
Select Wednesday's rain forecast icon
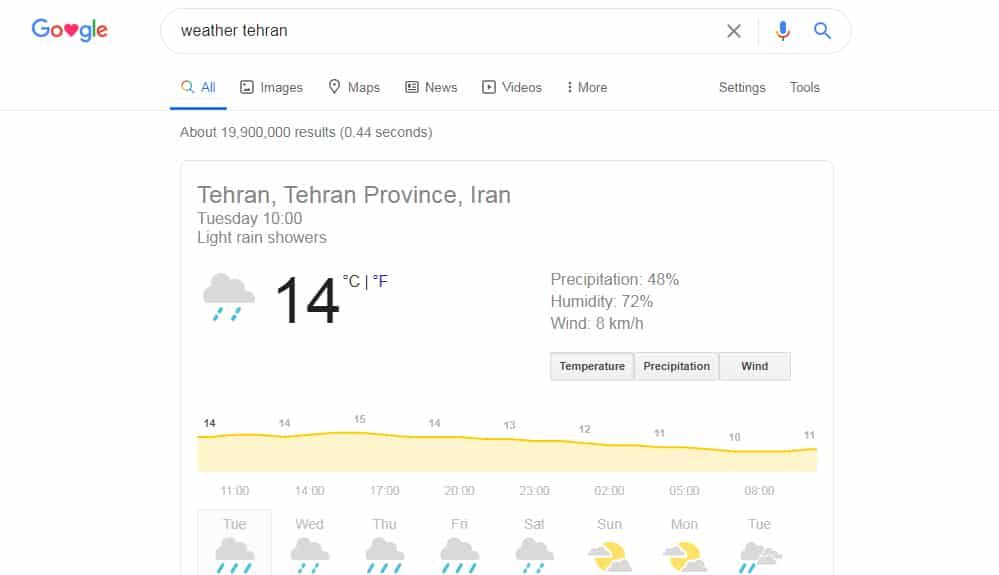(310, 555)
